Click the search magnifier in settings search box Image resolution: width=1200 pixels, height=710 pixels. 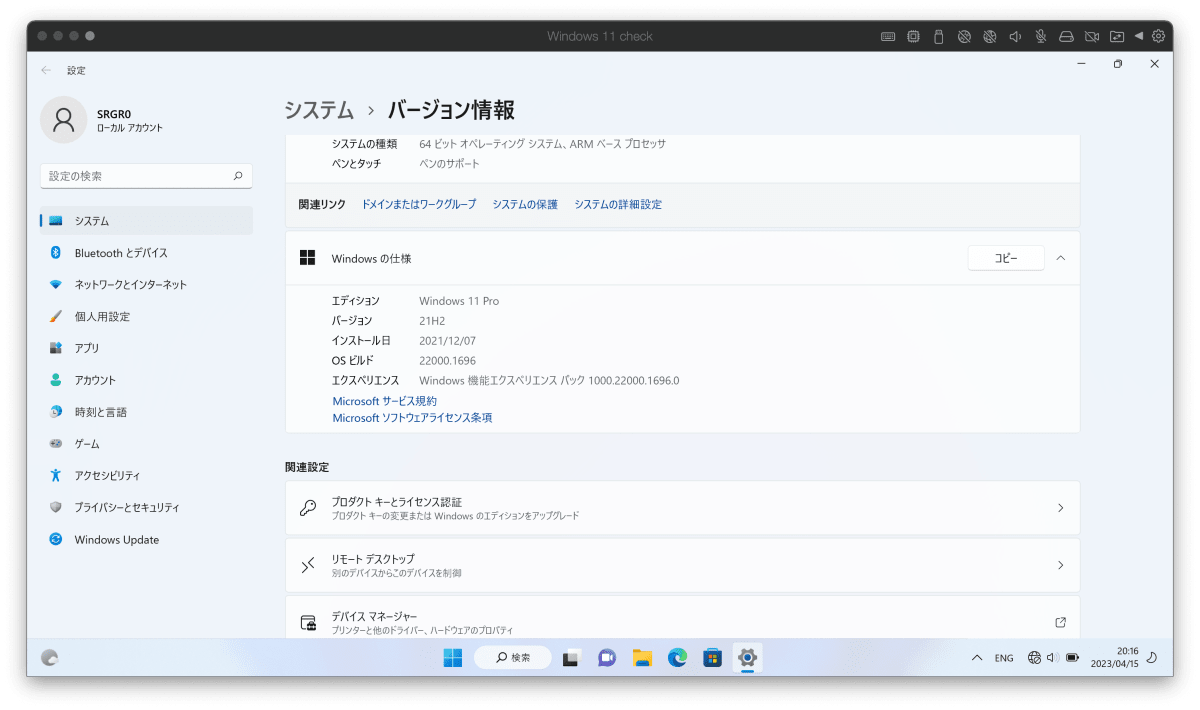click(x=238, y=176)
